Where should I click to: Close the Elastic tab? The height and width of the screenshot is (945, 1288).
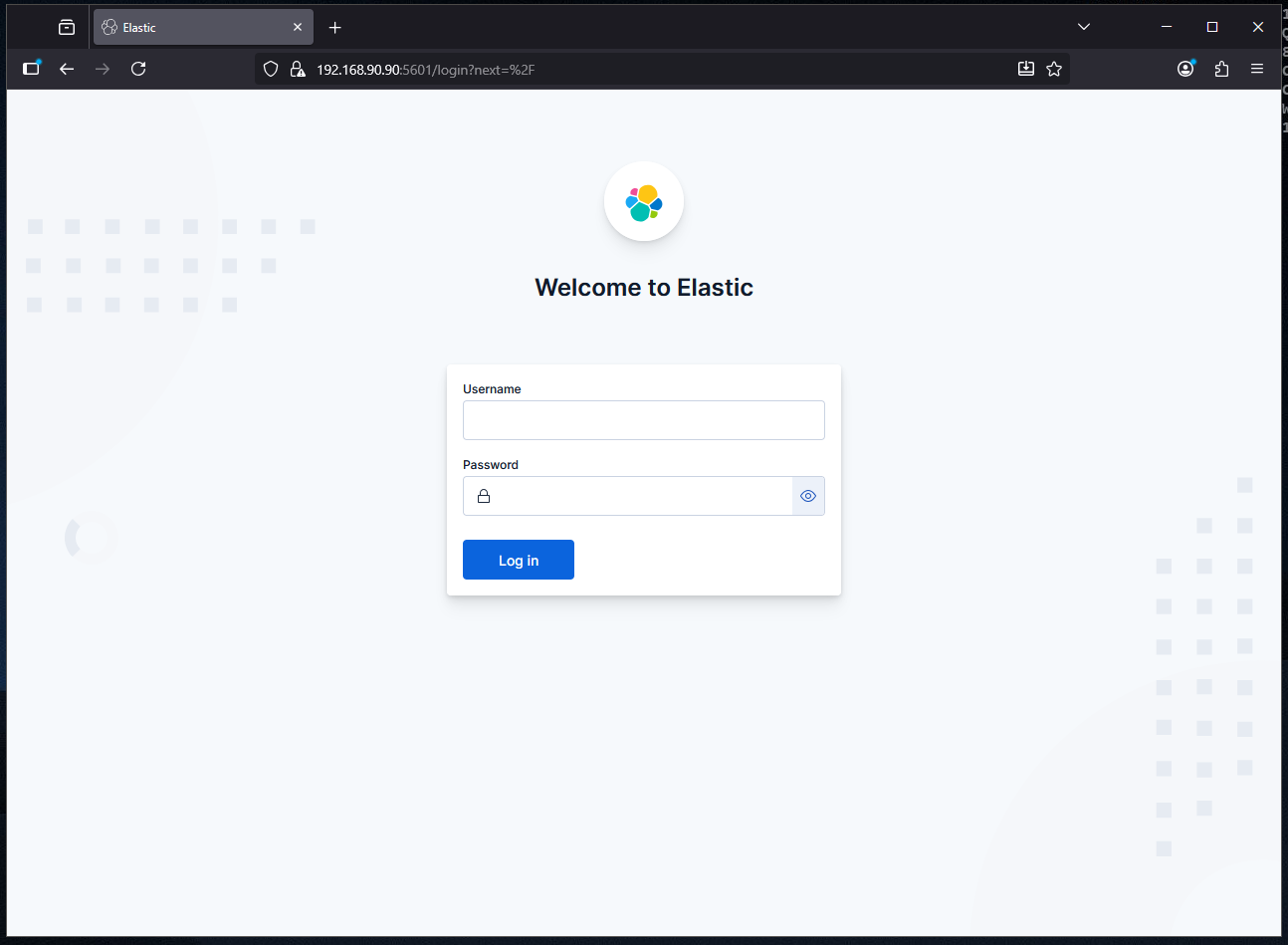point(298,28)
